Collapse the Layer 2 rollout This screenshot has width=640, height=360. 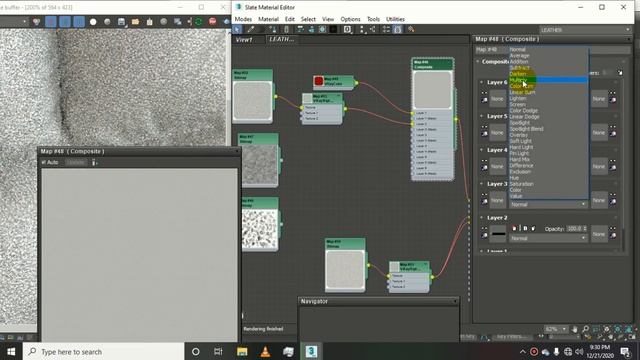pos(482,218)
